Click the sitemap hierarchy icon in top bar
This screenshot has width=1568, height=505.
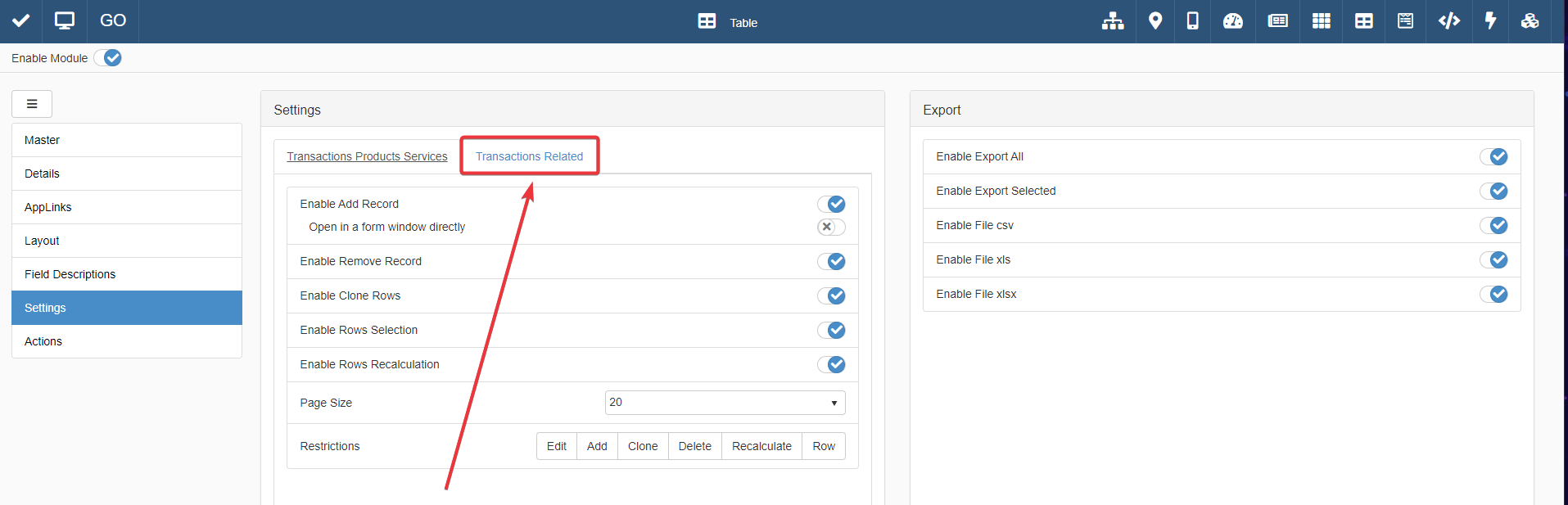(x=1112, y=21)
